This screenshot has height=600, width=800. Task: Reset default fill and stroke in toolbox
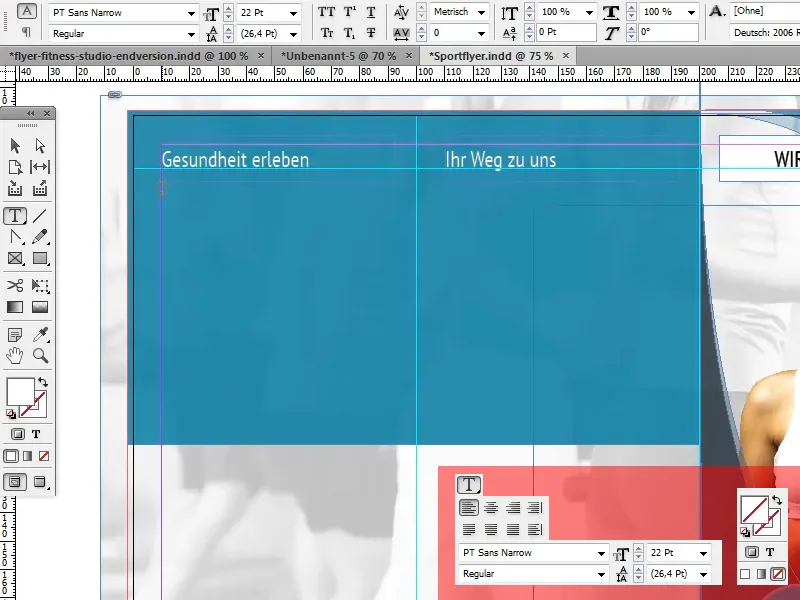pos(11,414)
